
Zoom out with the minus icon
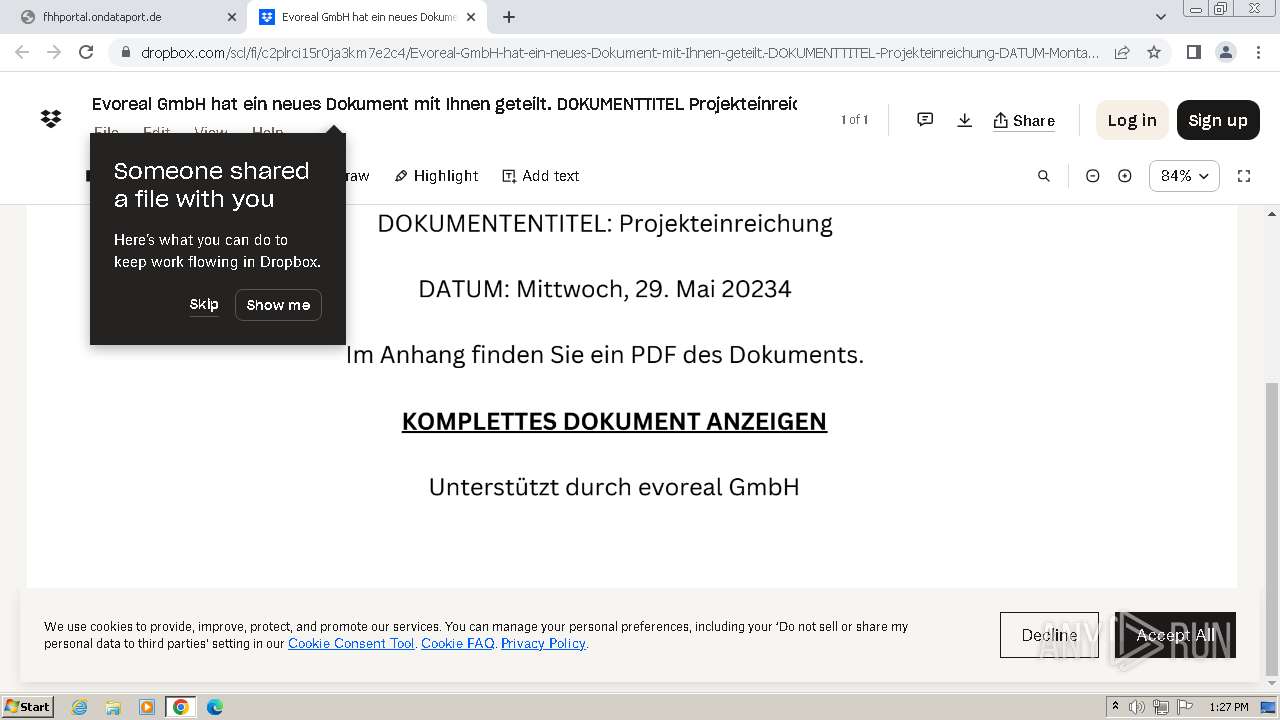(1092, 176)
